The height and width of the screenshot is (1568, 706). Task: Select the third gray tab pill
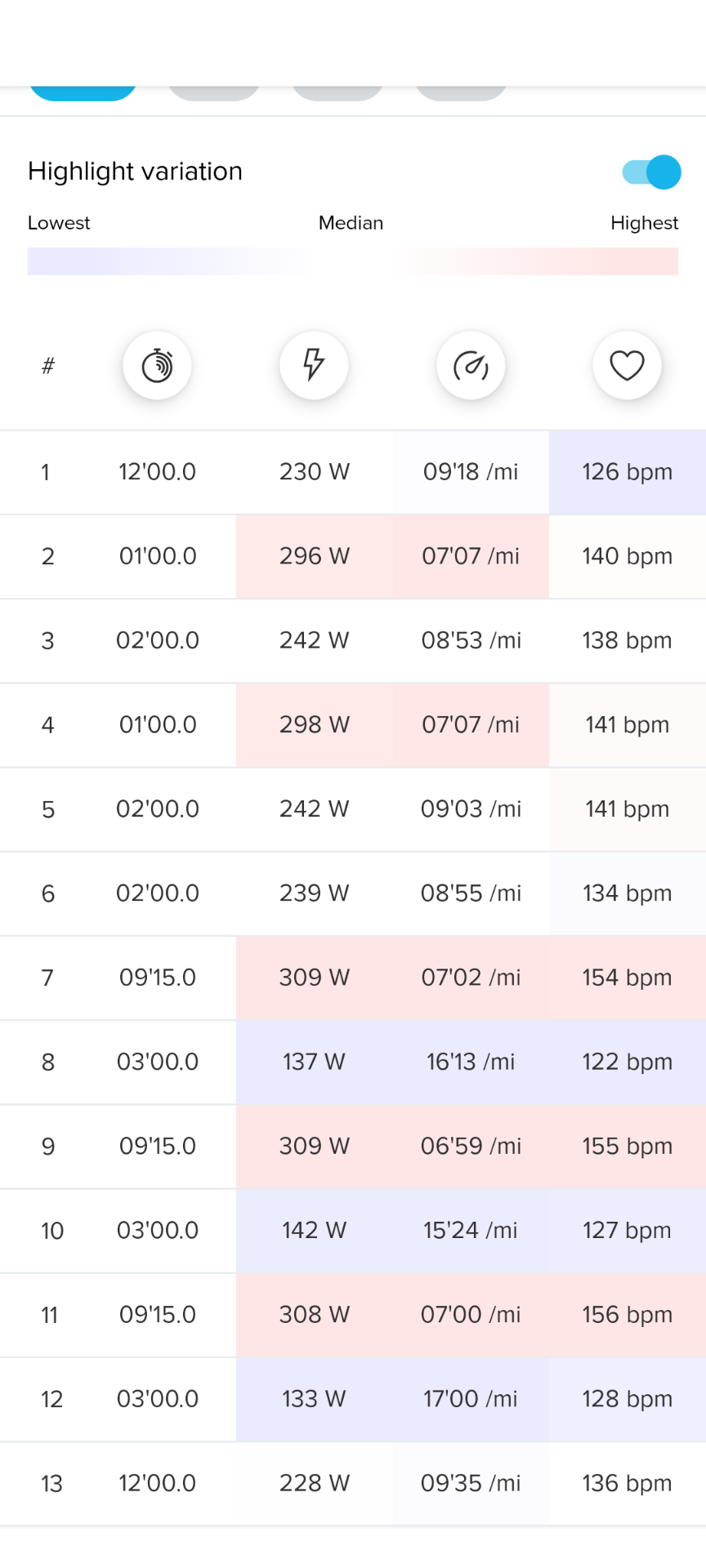337,92
